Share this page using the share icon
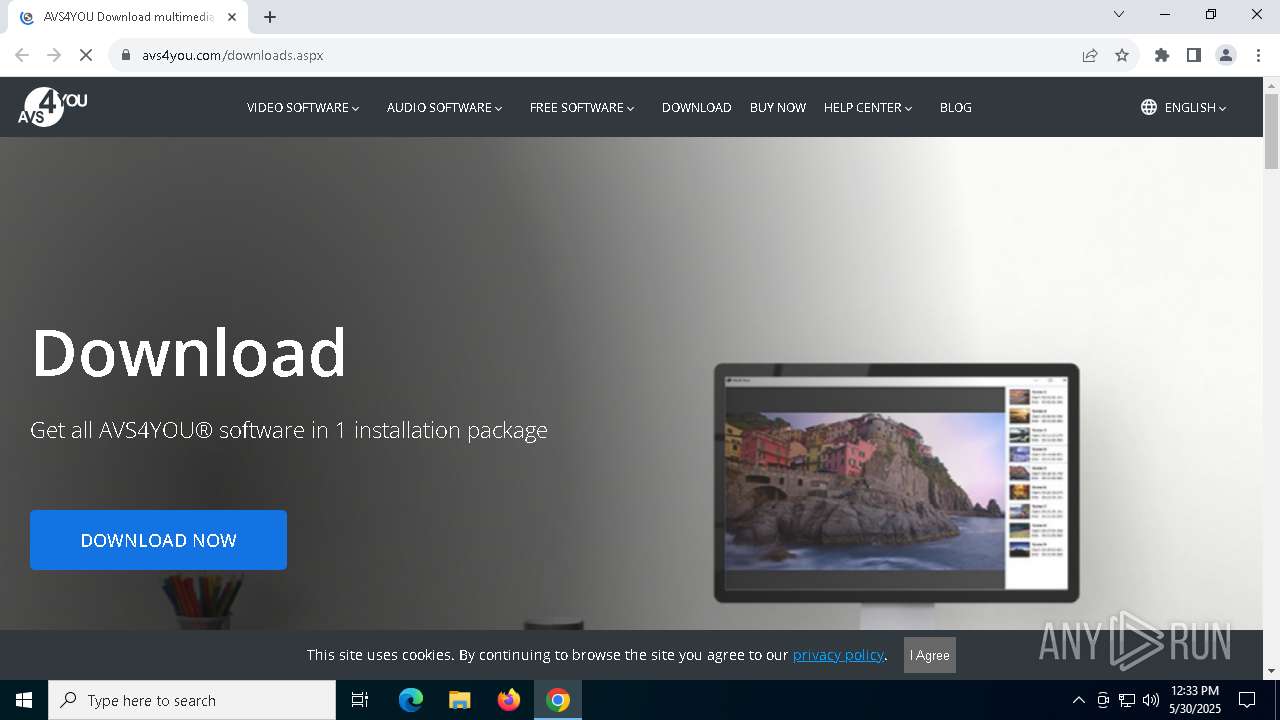 click(x=1090, y=55)
